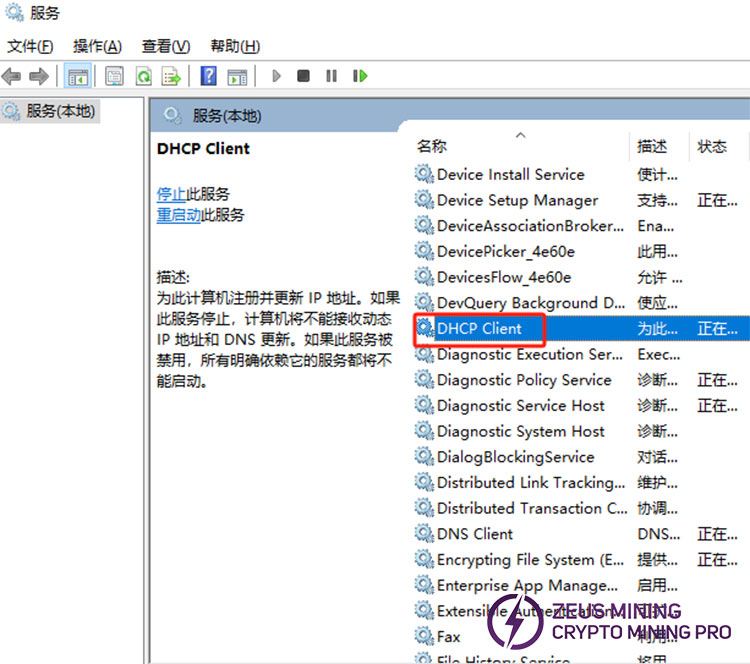Select the Diagnostic Policy Service name
This screenshot has width=750, height=664.
524,380
